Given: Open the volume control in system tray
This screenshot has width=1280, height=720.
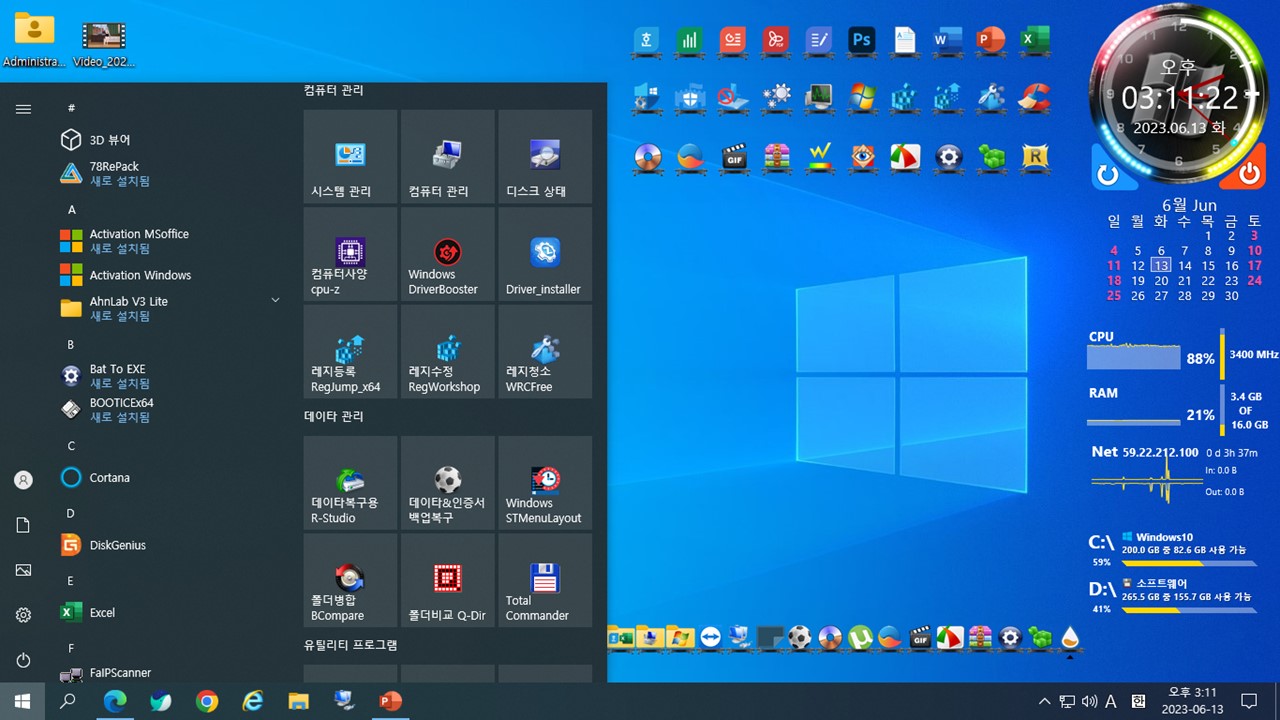Looking at the screenshot, I should pos(1089,701).
